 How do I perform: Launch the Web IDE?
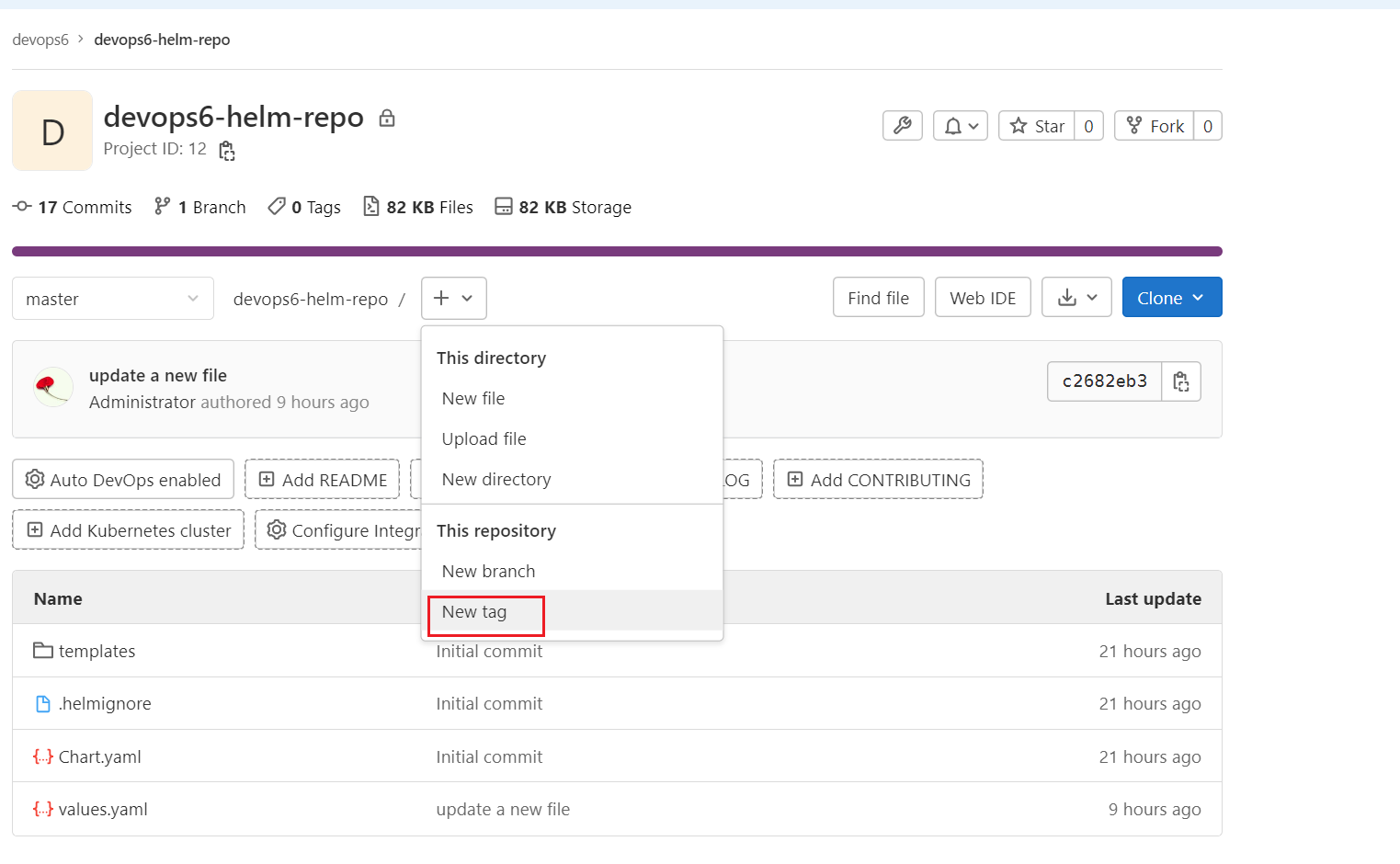click(983, 297)
